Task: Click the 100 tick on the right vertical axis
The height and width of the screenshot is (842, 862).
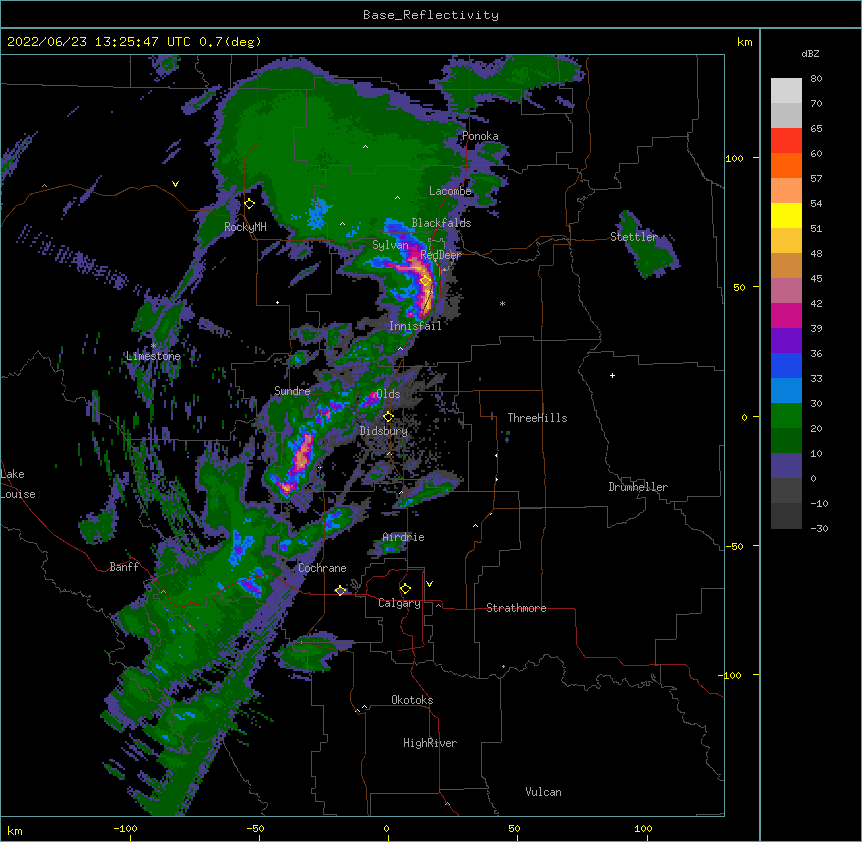Action: tap(734, 158)
